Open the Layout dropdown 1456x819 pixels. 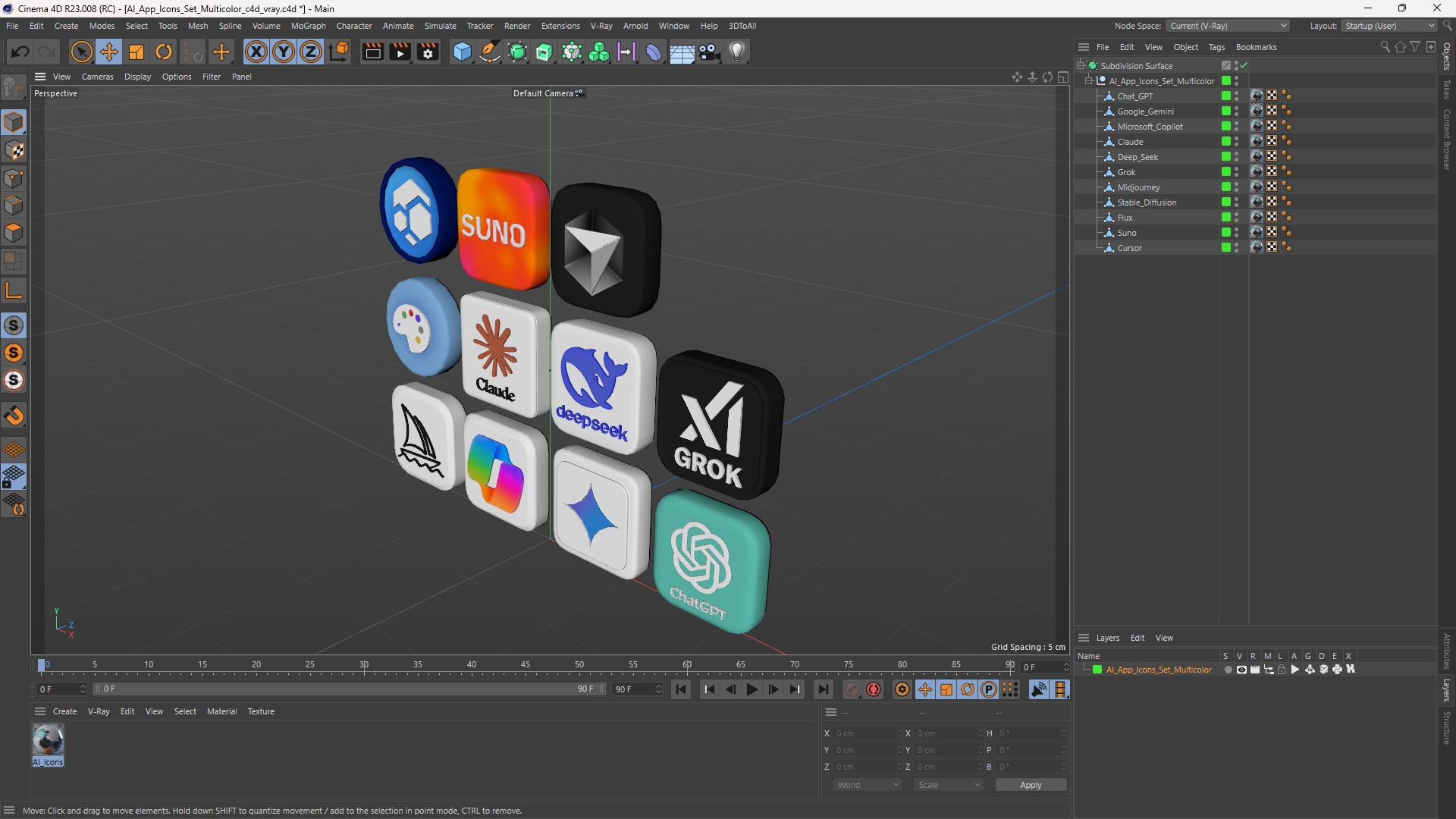[1391, 26]
